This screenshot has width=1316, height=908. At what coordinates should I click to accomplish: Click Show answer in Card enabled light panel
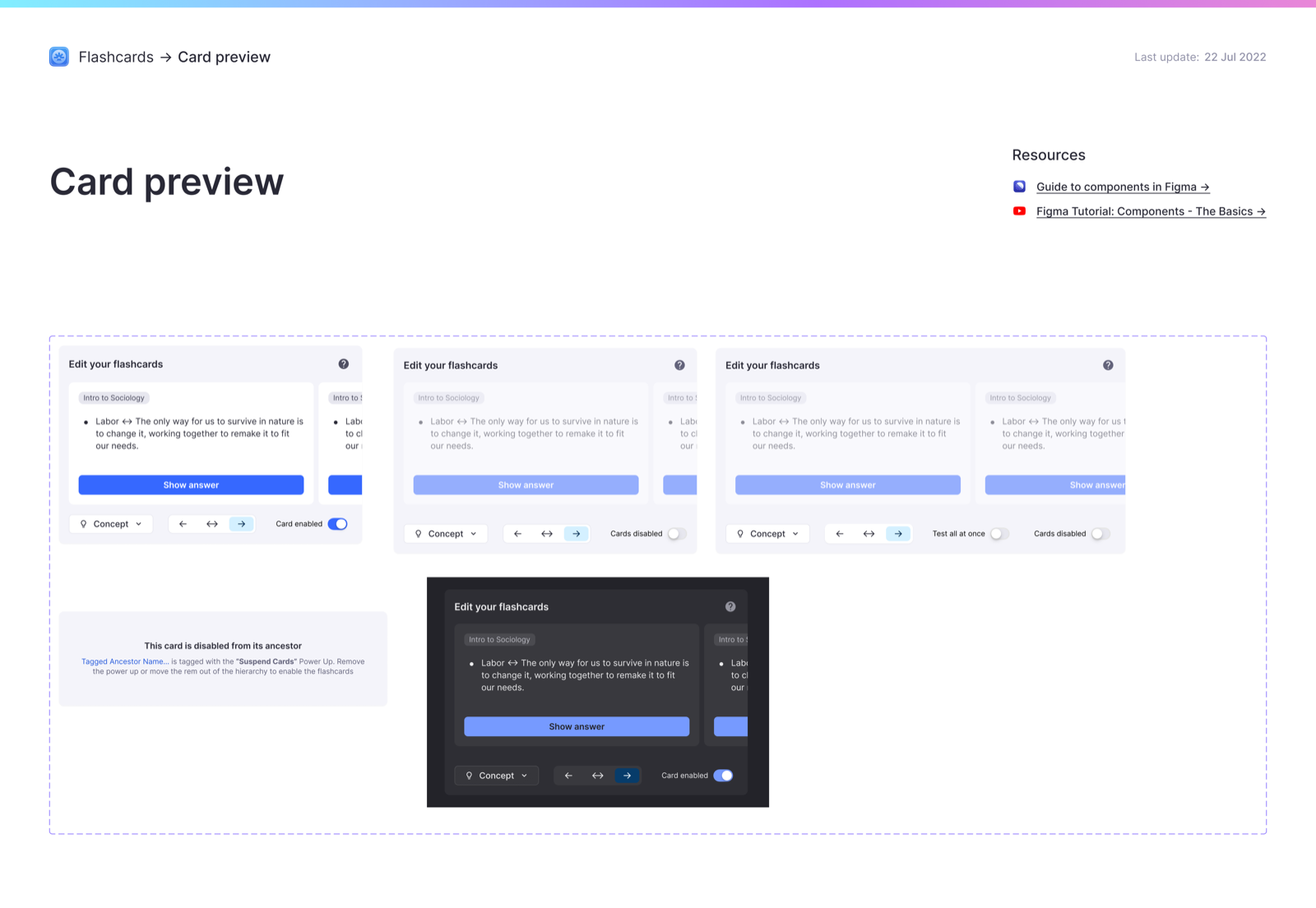[x=191, y=485]
